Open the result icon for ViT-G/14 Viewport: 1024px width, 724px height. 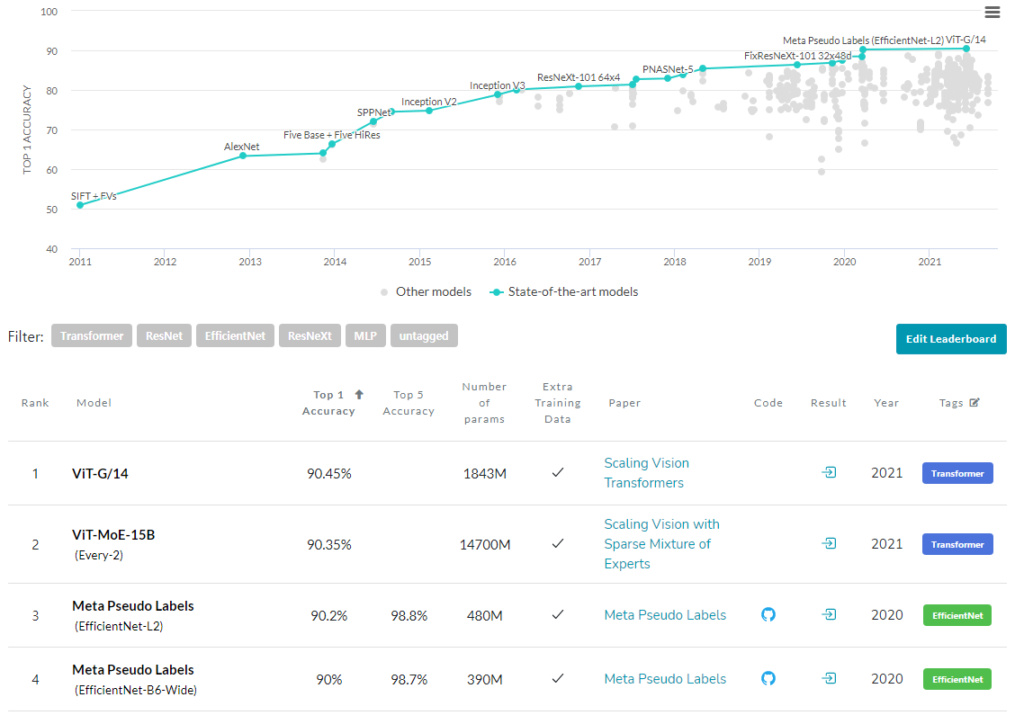828,473
